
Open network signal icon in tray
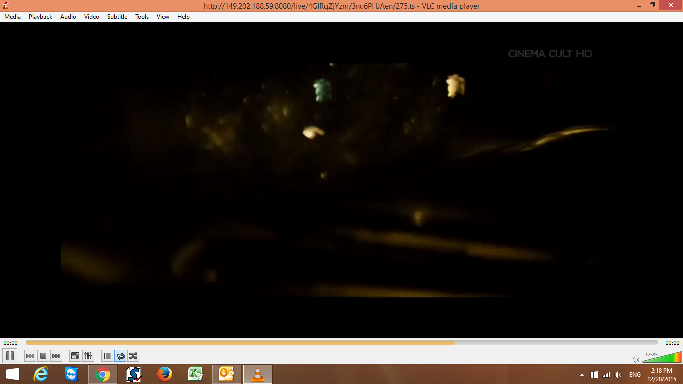point(606,375)
